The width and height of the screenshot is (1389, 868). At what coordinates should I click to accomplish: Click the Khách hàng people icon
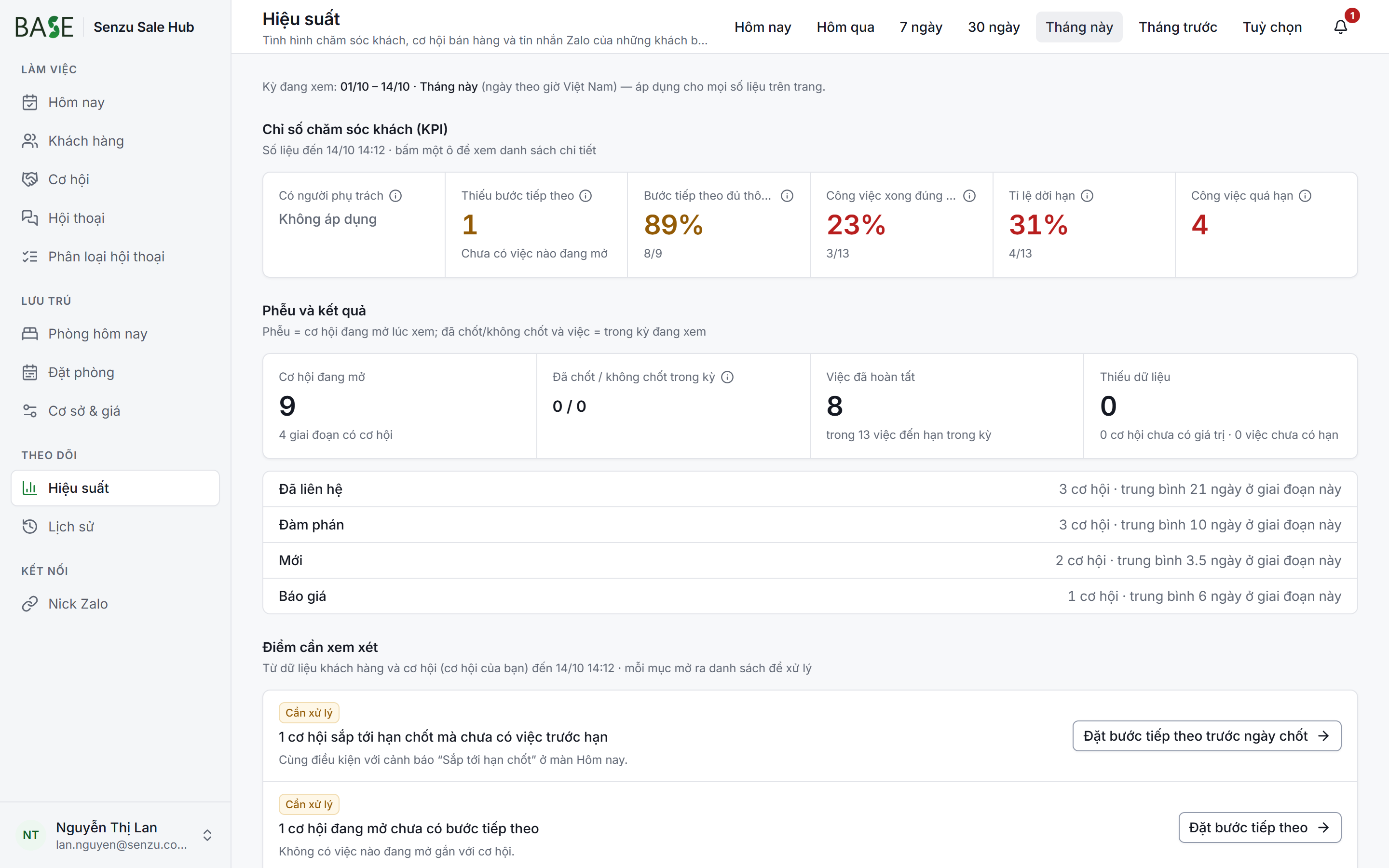click(30, 141)
